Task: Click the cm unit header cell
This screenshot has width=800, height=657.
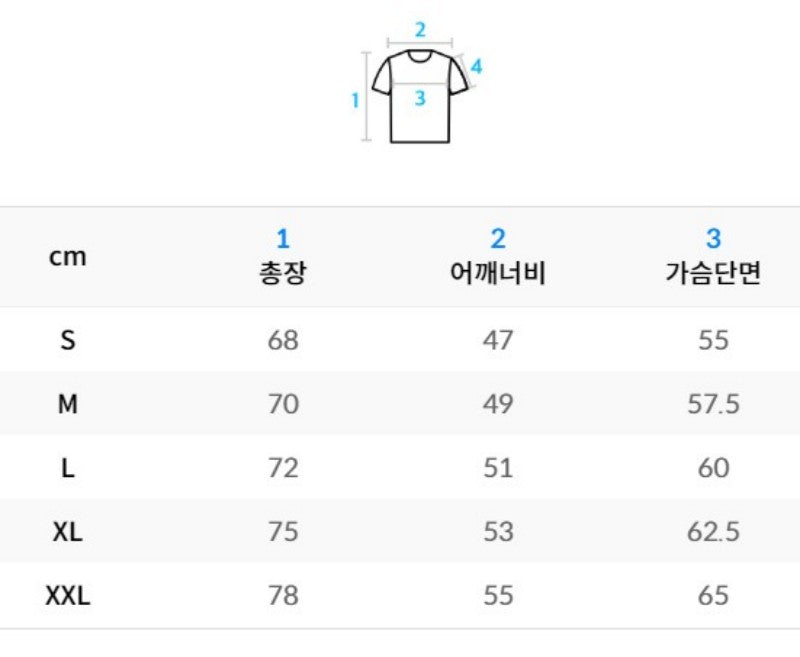Action: pos(67,257)
